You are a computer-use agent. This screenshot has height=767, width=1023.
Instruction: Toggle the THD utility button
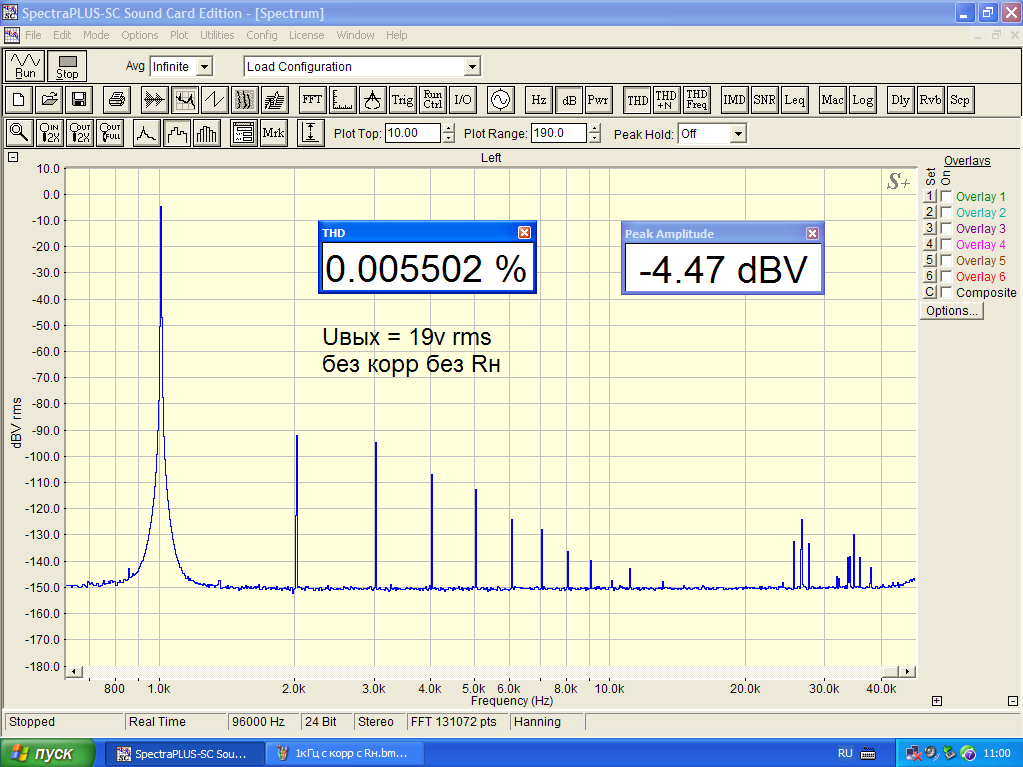tap(637, 100)
